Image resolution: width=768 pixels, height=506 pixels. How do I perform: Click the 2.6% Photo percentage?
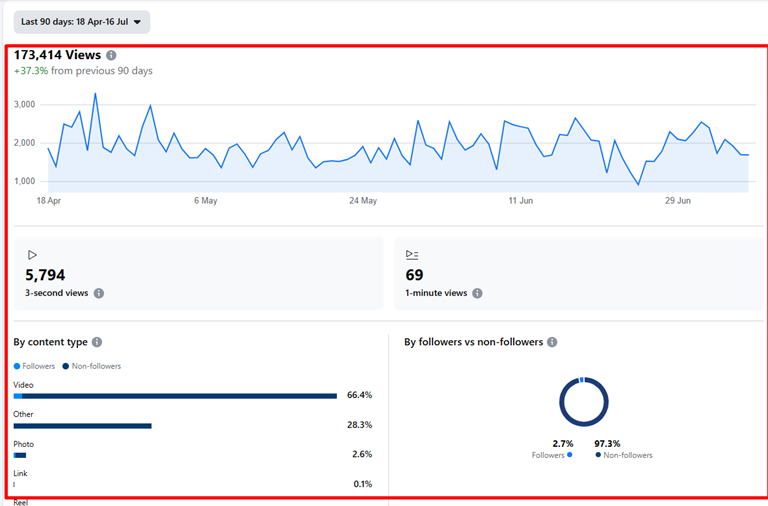(x=362, y=455)
